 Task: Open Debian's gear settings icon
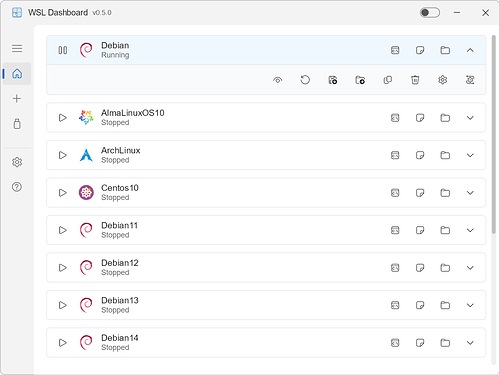tap(443, 80)
